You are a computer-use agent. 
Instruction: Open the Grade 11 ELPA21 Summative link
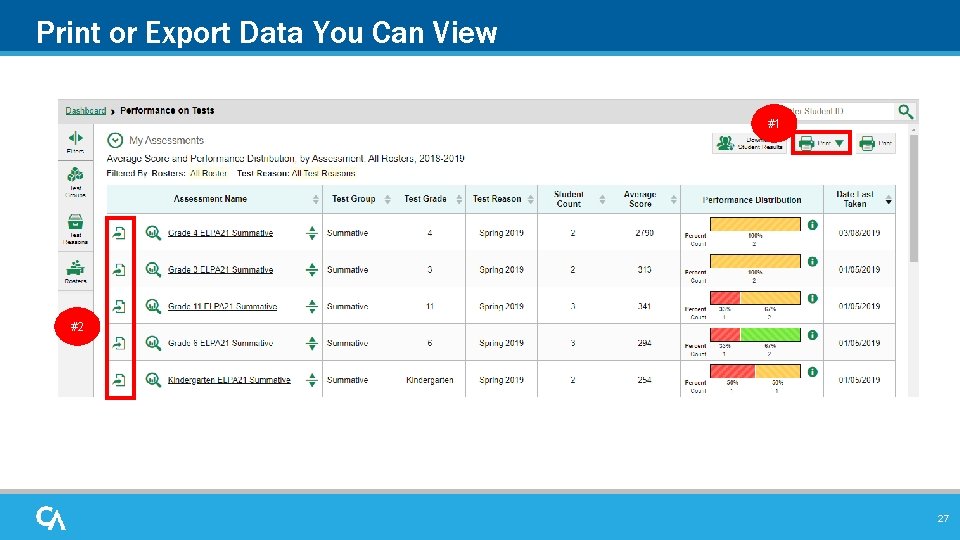click(222, 306)
